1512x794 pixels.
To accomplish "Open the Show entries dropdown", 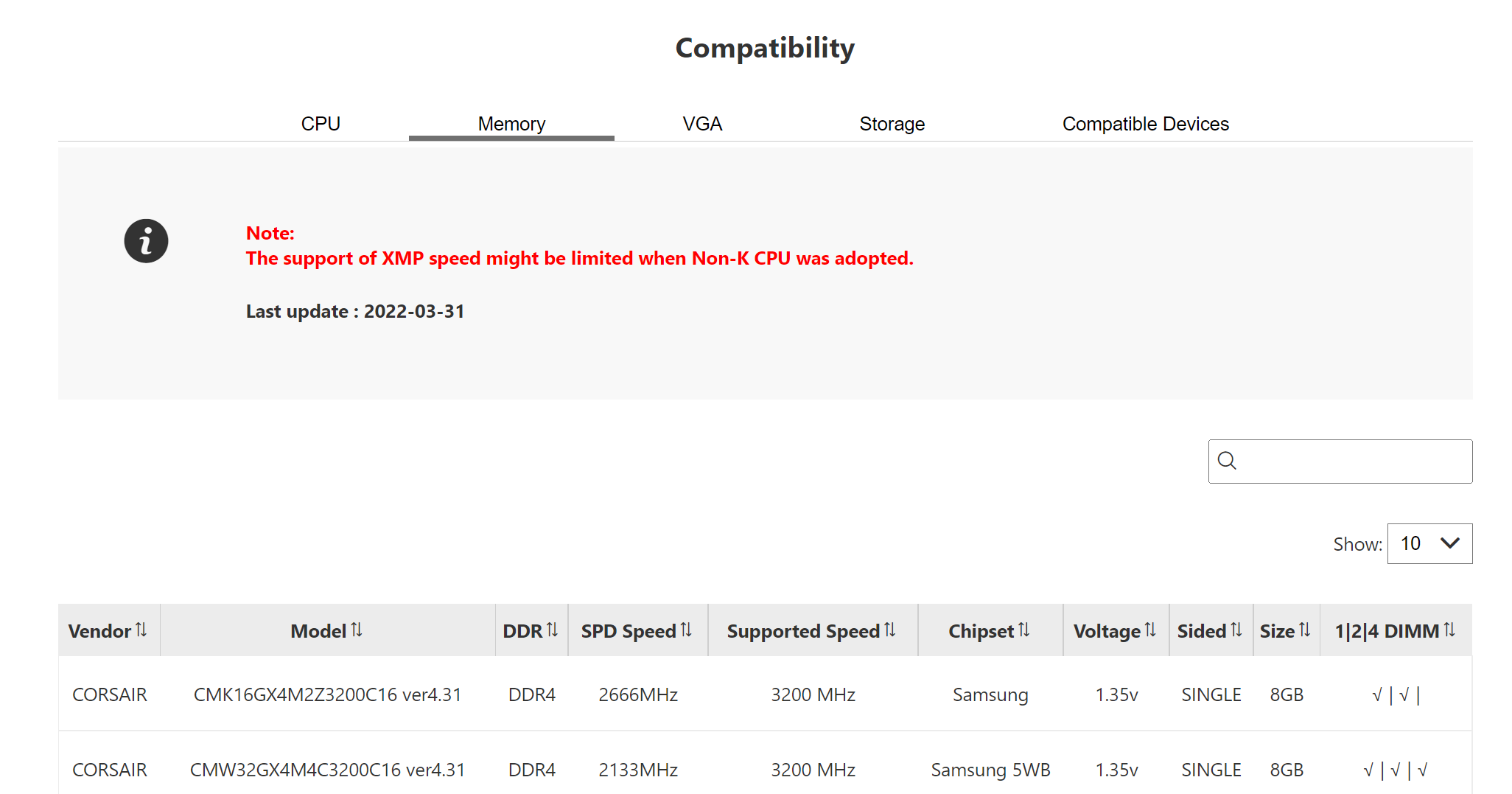I will [x=1429, y=544].
